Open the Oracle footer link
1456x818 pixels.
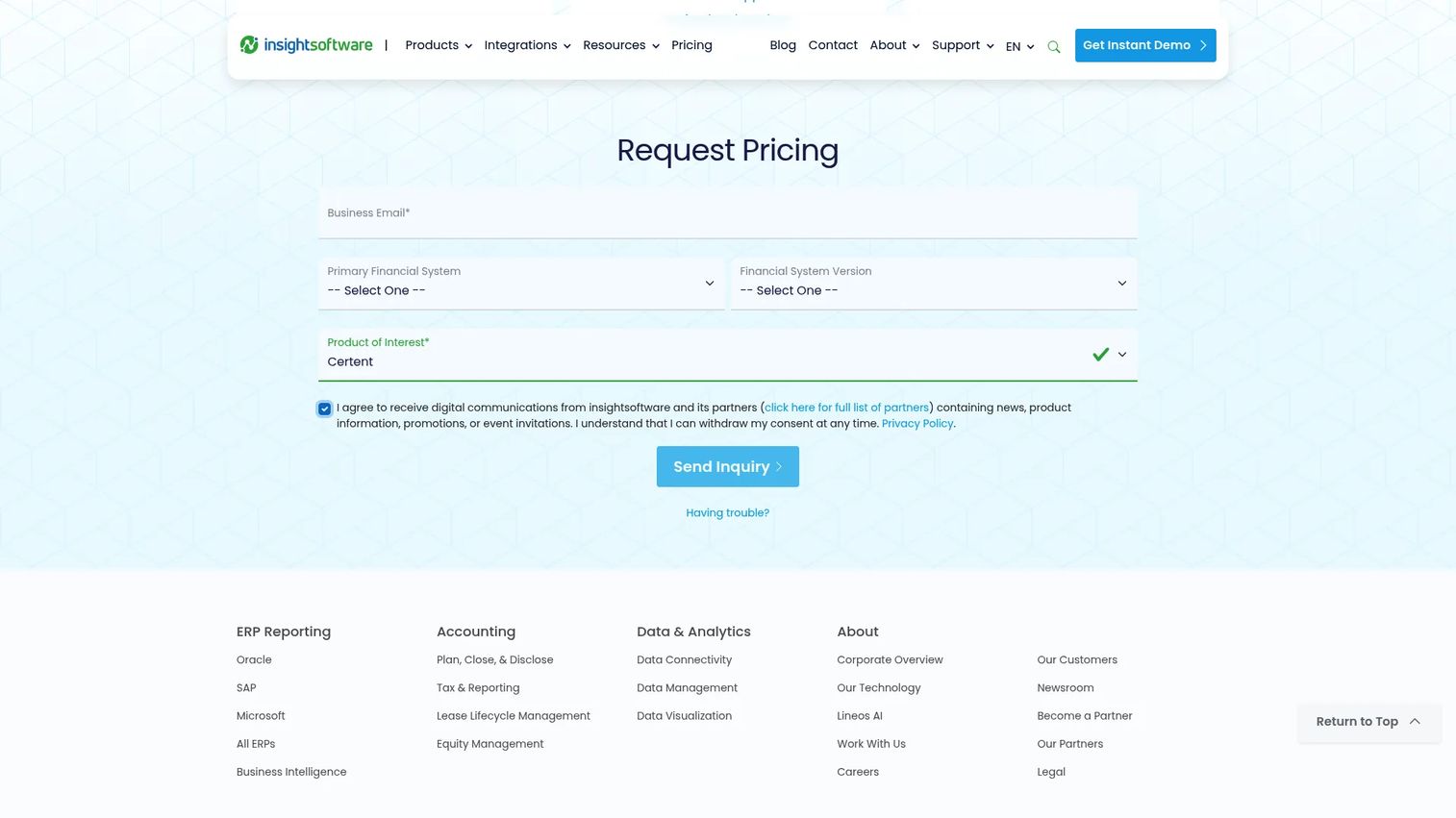254,659
